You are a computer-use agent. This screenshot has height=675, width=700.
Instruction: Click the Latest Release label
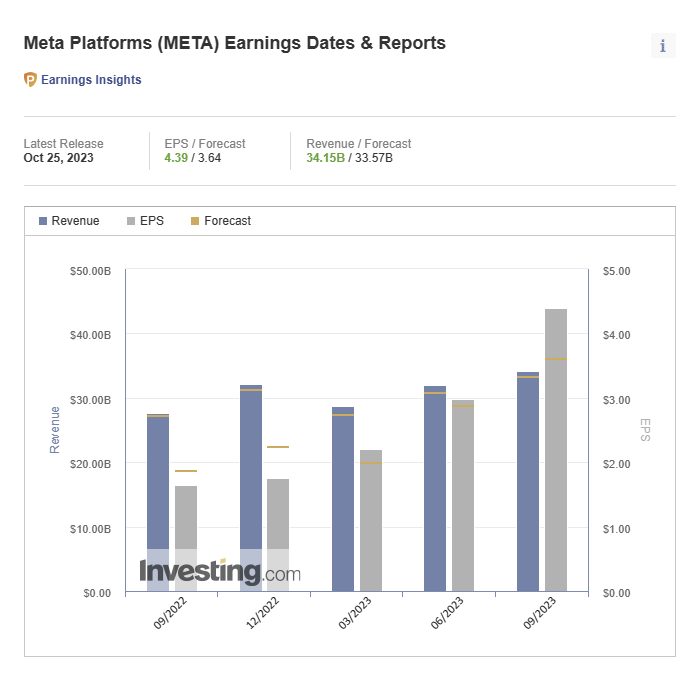(x=63, y=144)
